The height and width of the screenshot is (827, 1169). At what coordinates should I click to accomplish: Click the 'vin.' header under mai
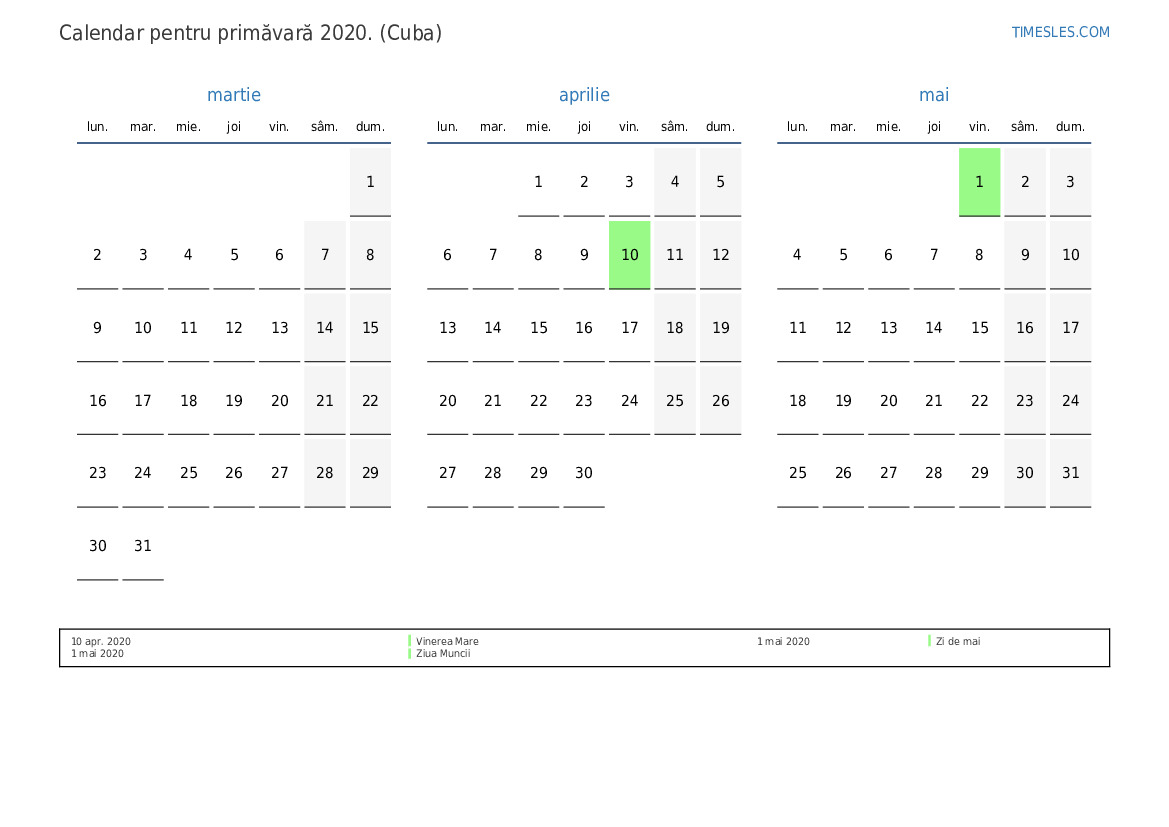click(x=979, y=127)
